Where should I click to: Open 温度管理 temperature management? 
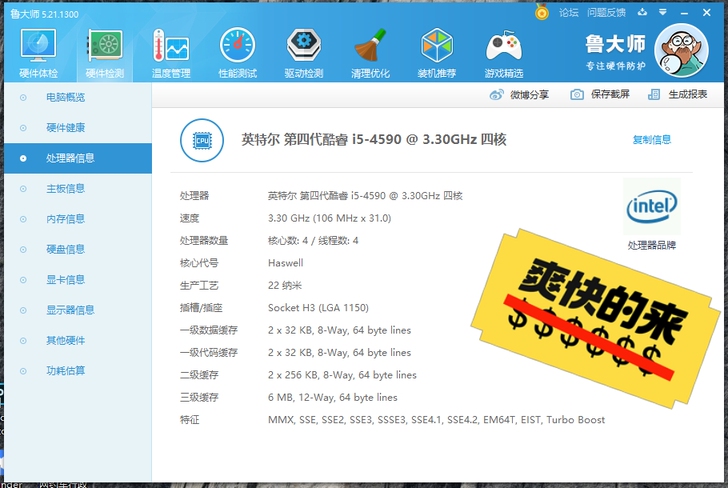[x=171, y=53]
